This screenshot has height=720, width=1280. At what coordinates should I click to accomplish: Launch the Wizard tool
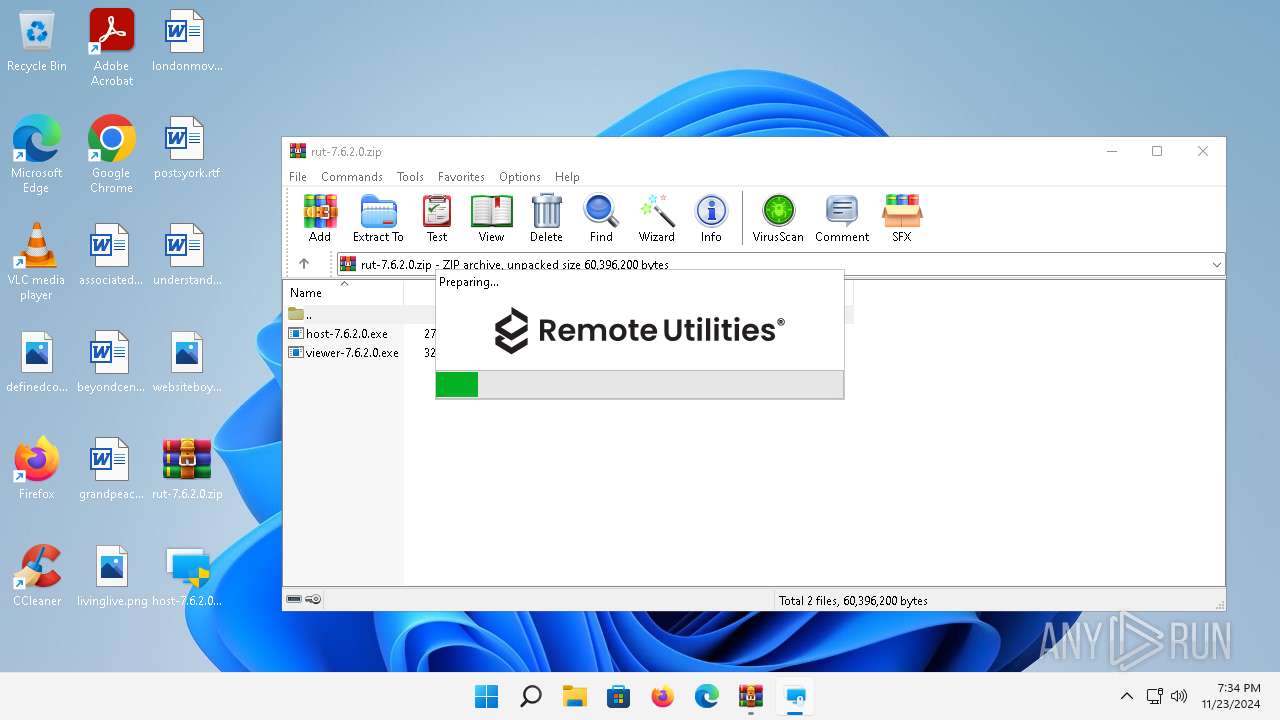click(x=657, y=218)
